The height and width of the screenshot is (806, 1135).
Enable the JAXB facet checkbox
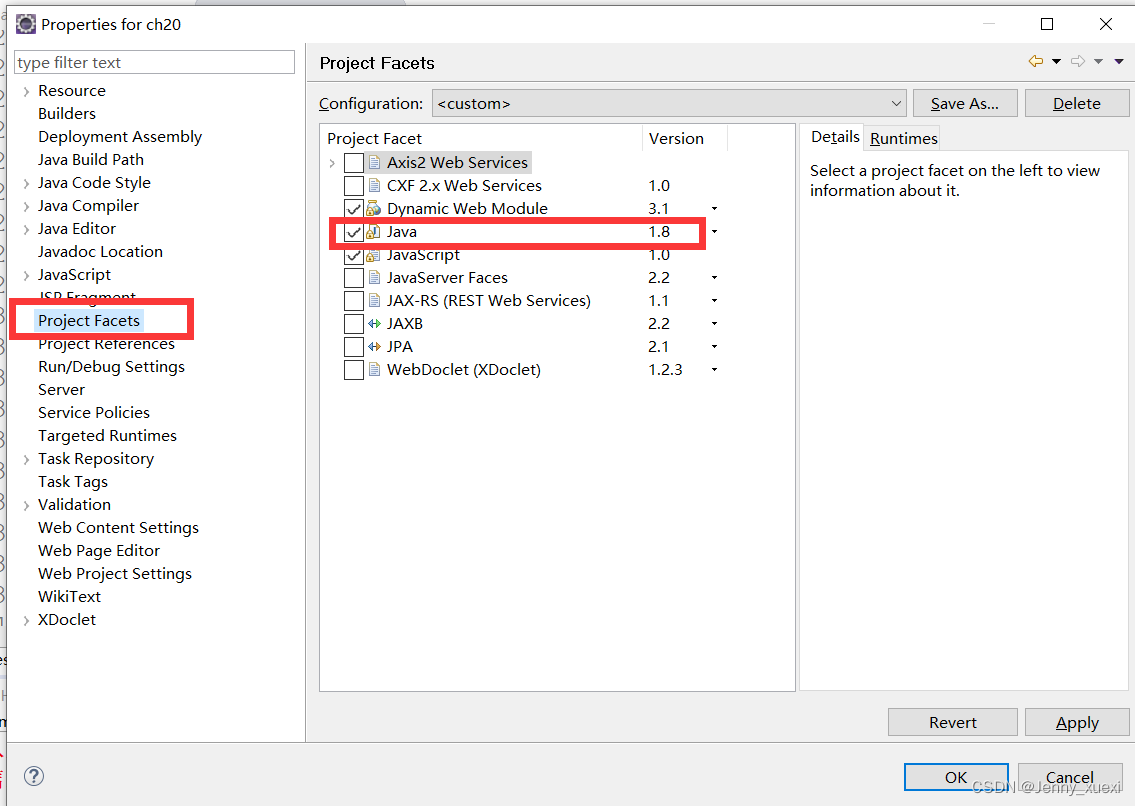(354, 324)
